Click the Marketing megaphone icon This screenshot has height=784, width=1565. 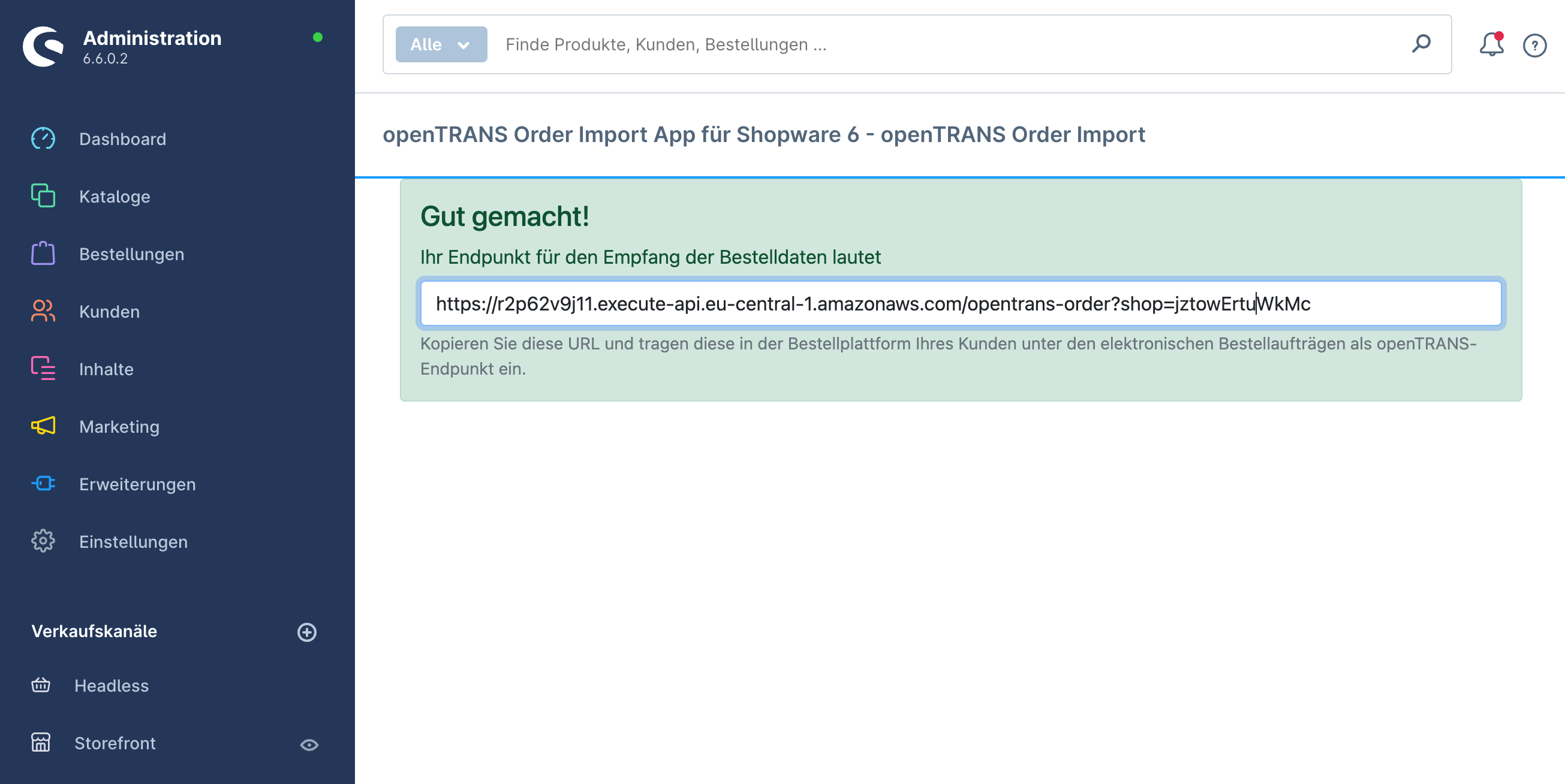click(43, 426)
